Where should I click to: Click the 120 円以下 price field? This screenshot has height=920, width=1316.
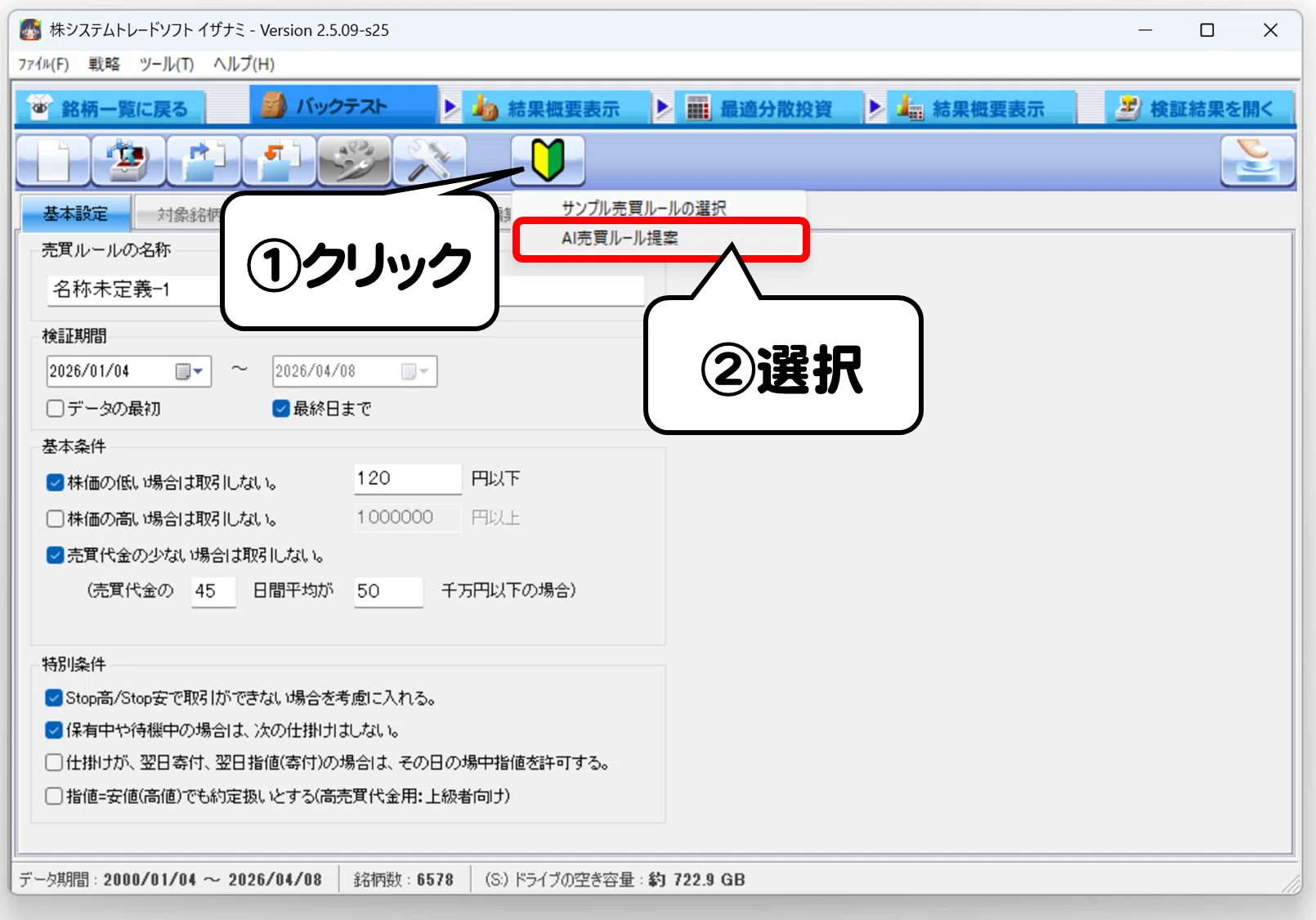point(408,478)
